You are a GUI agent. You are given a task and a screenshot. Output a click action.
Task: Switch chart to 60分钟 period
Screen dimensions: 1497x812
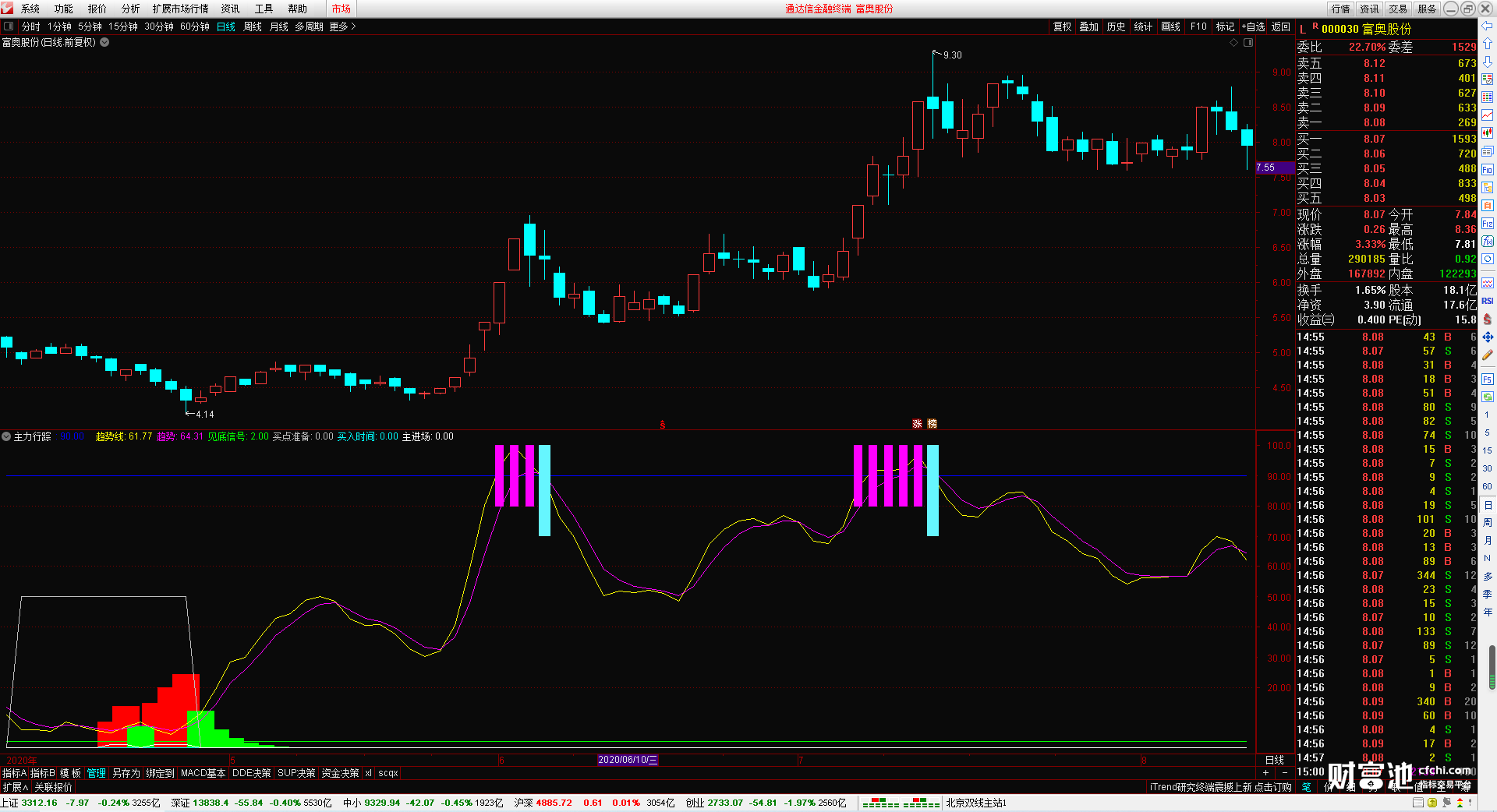(x=195, y=26)
